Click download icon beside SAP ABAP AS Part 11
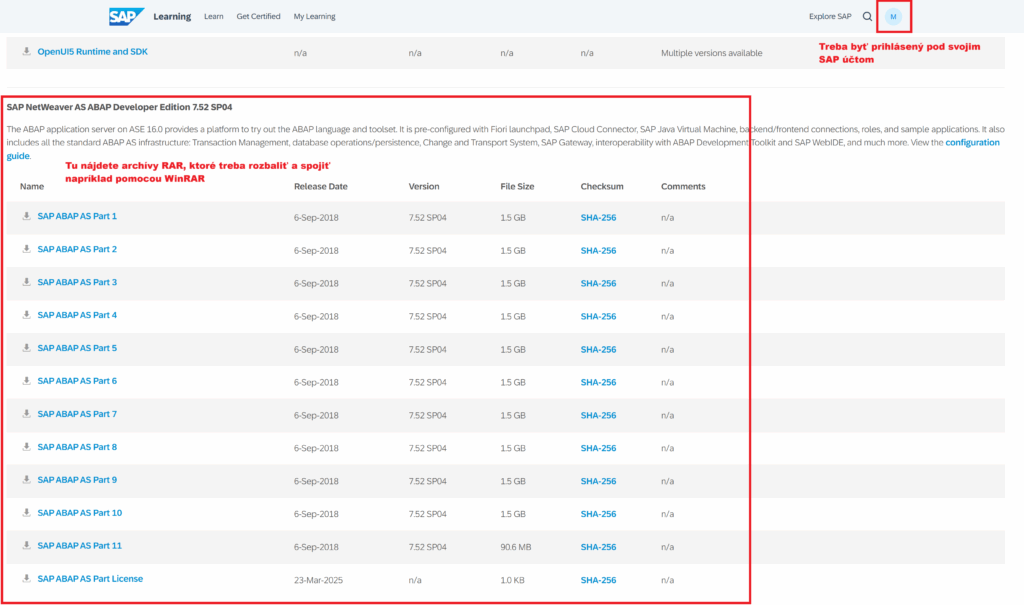Image resolution: width=1024 pixels, height=605 pixels. tap(27, 545)
